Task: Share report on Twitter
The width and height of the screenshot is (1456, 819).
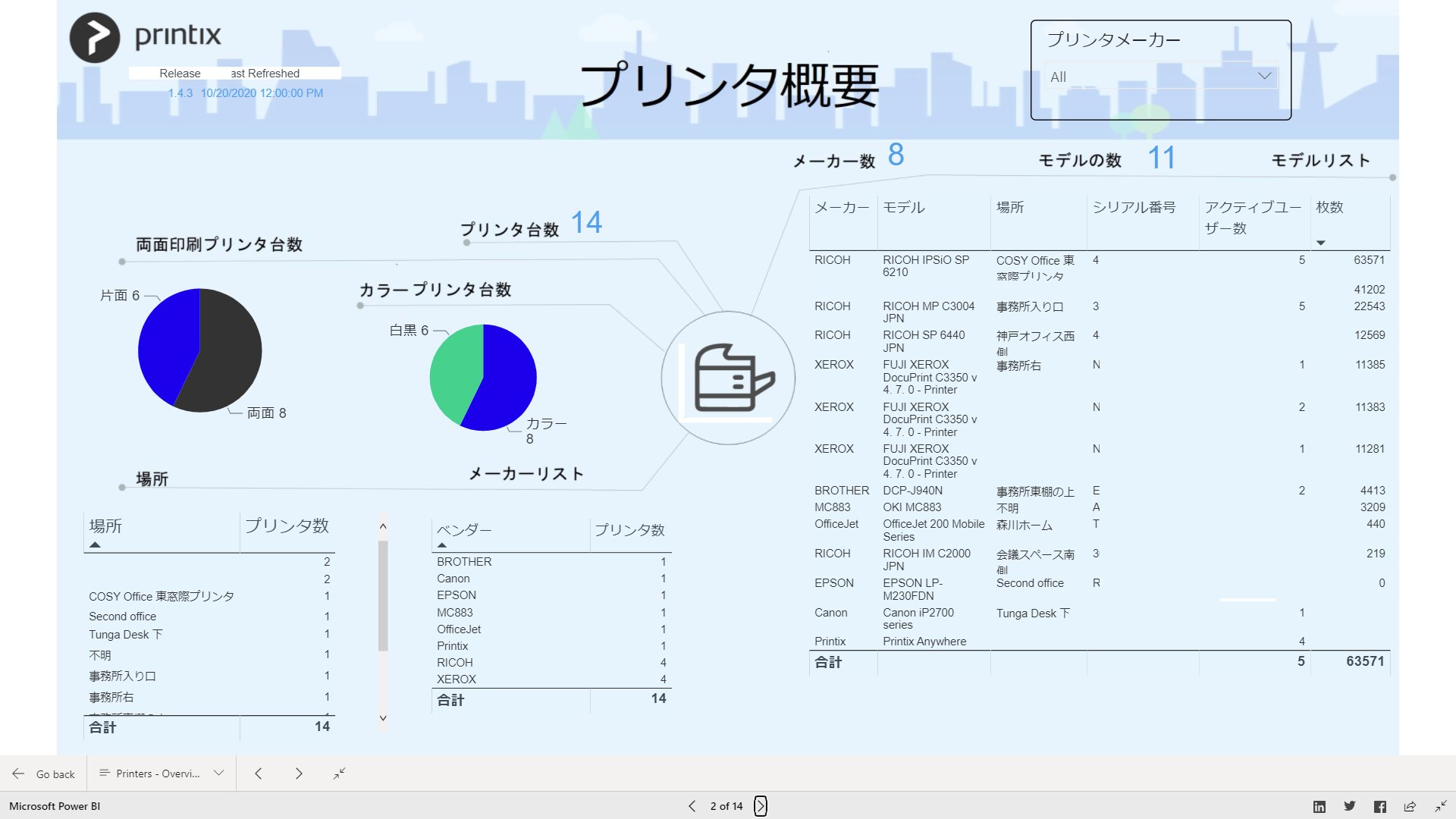Action: point(1350,807)
